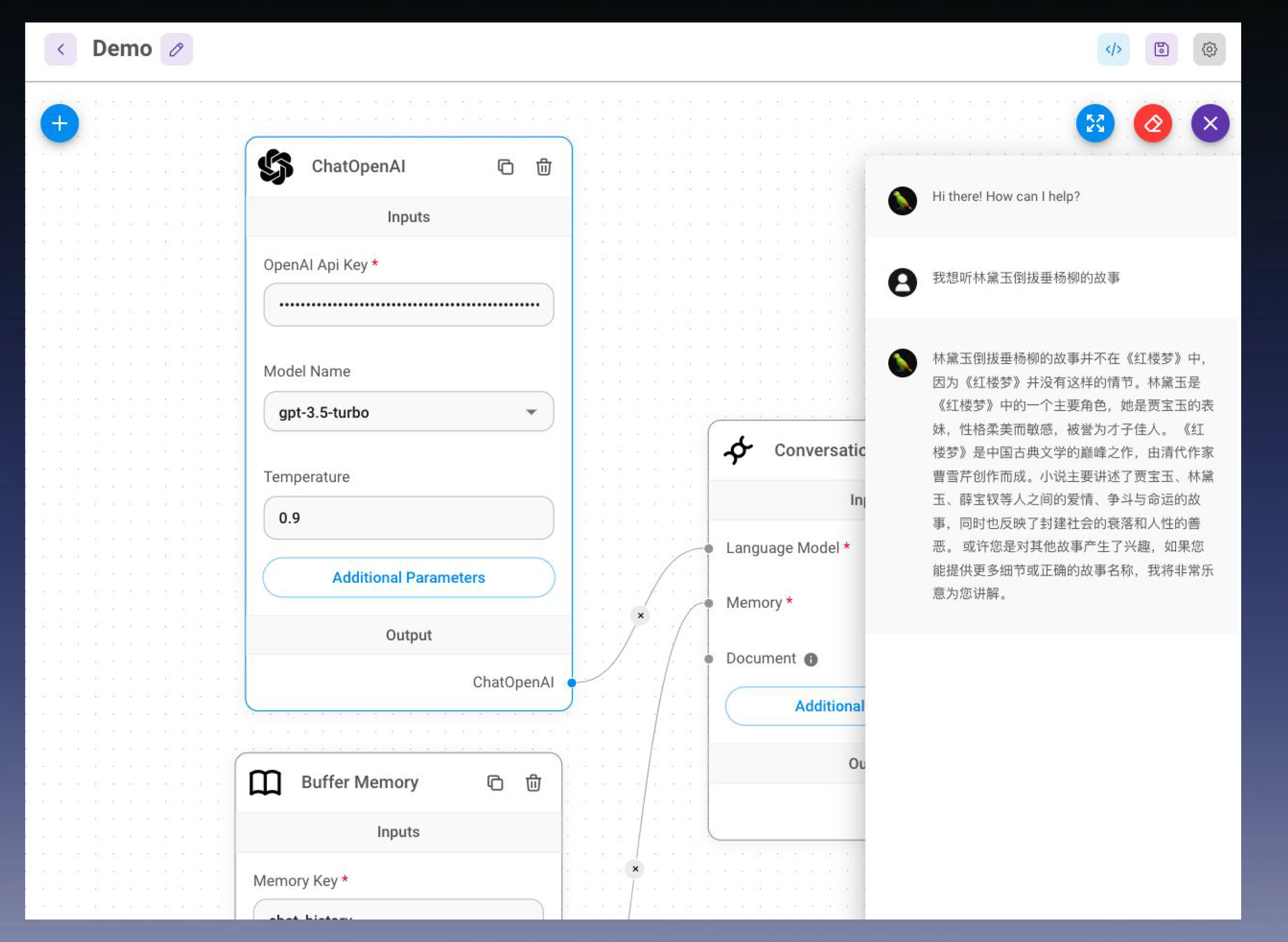Delete the ChatOpenAI node with trash icon
The width and height of the screenshot is (1288, 942).
point(544,167)
